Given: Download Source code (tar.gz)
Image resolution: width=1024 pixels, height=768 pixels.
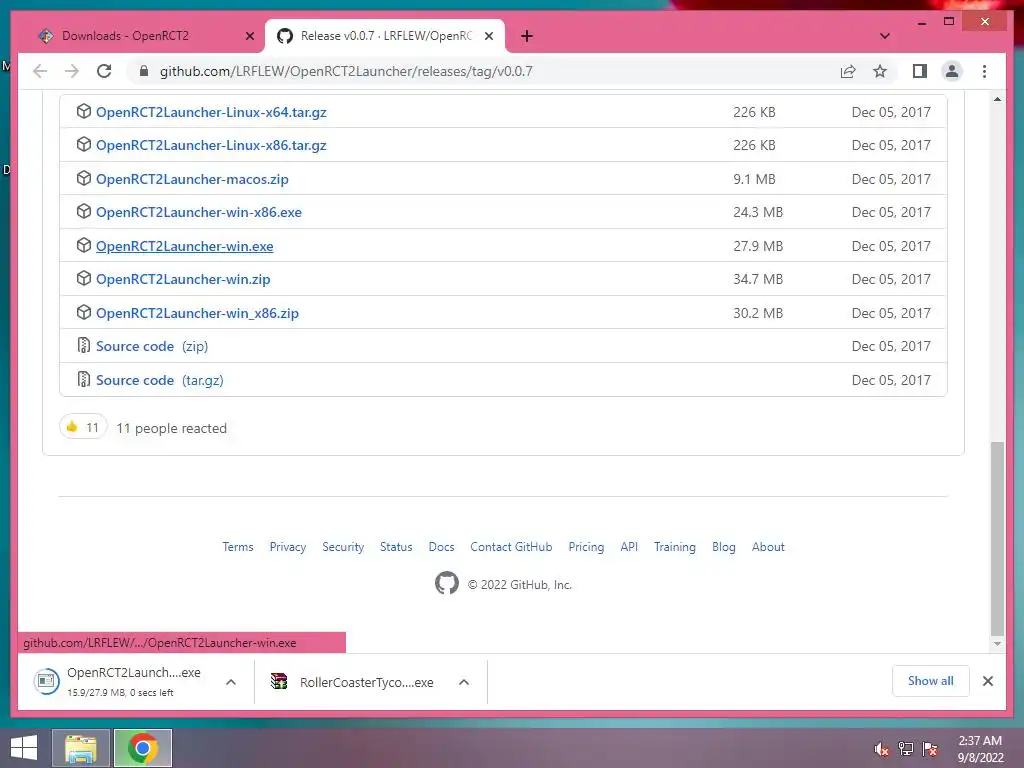Looking at the screenshot, I should 159,380.
